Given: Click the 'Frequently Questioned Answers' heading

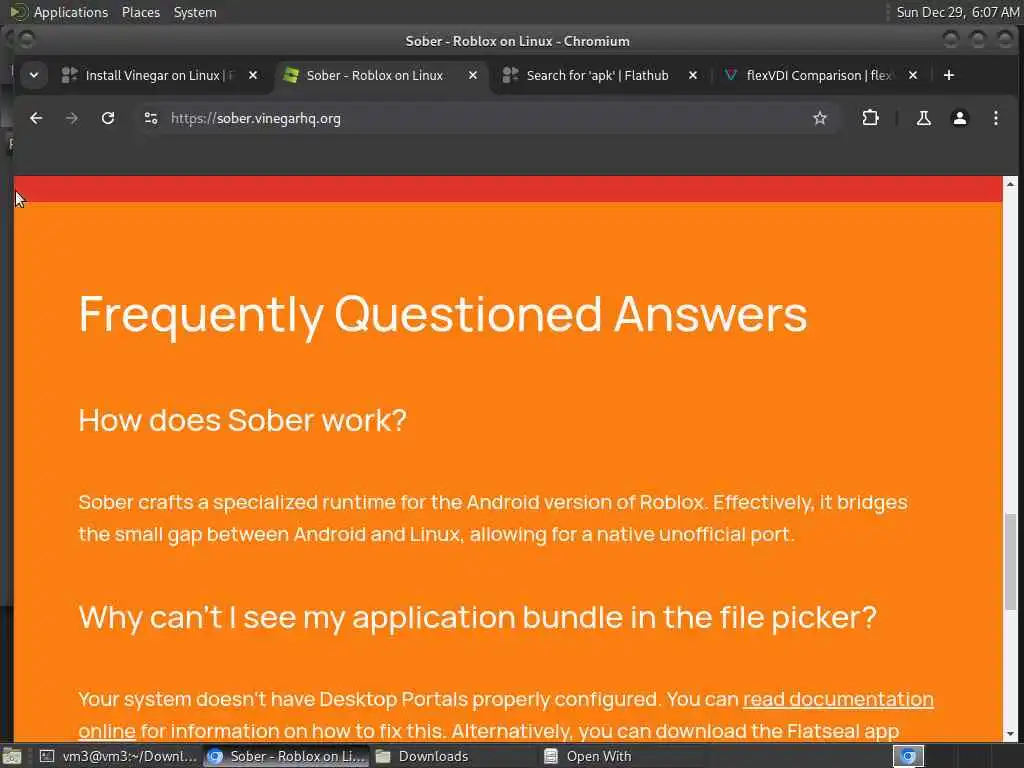Looking at the screenshot, I should tap(443, 315).
